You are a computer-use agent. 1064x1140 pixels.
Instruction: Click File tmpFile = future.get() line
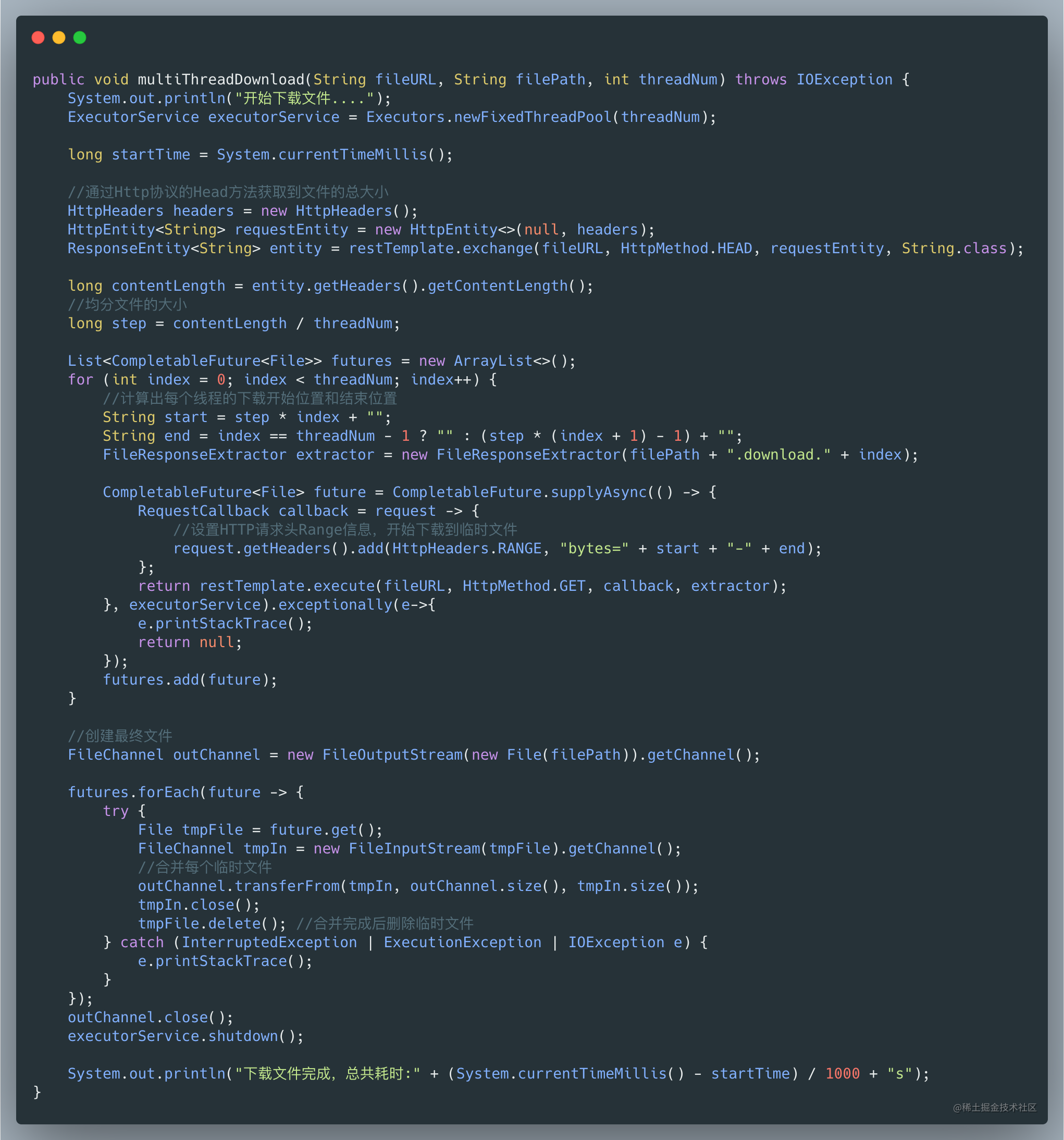point(260,830)
